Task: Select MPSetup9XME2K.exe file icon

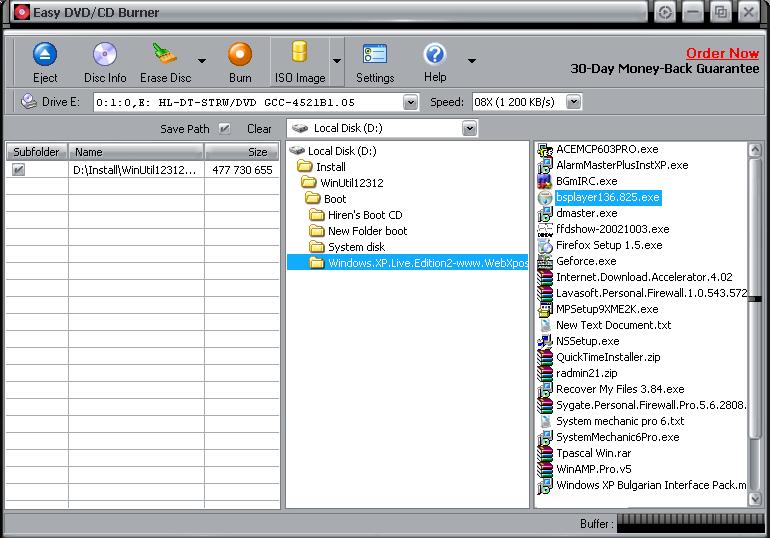Action: pos(545,309)
